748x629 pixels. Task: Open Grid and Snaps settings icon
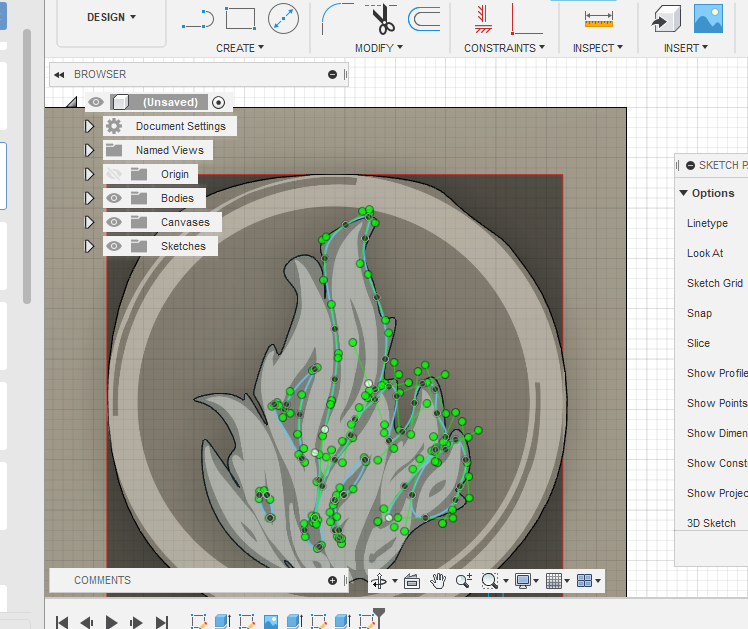pos(554,581)
